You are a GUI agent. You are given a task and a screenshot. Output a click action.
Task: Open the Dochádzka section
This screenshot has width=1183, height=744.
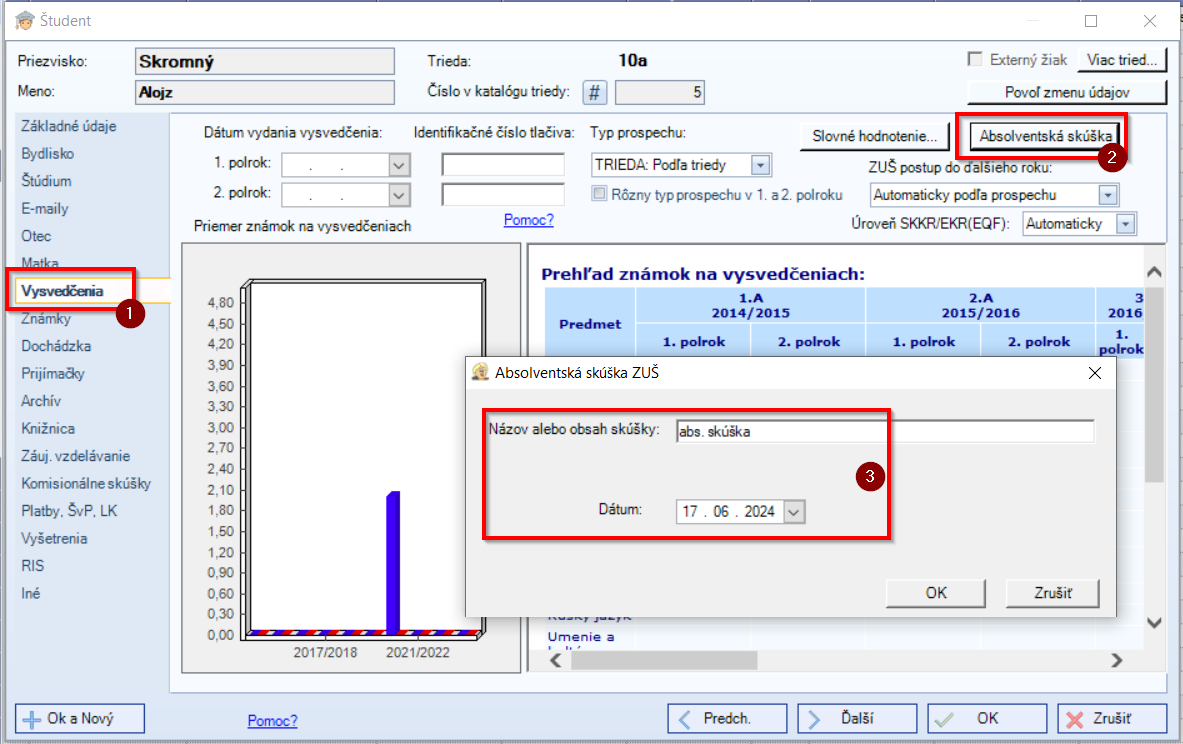[x=56, y=346]
